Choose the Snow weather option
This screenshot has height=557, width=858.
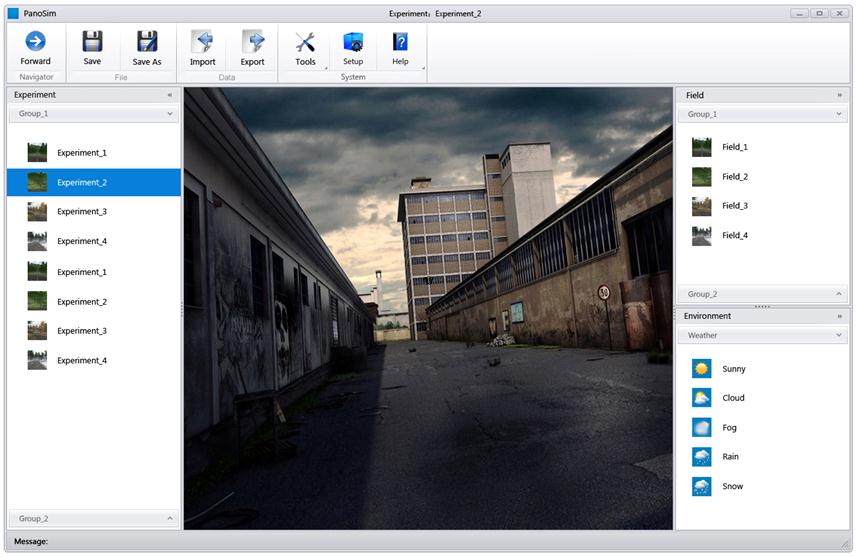tap(702, 486)
